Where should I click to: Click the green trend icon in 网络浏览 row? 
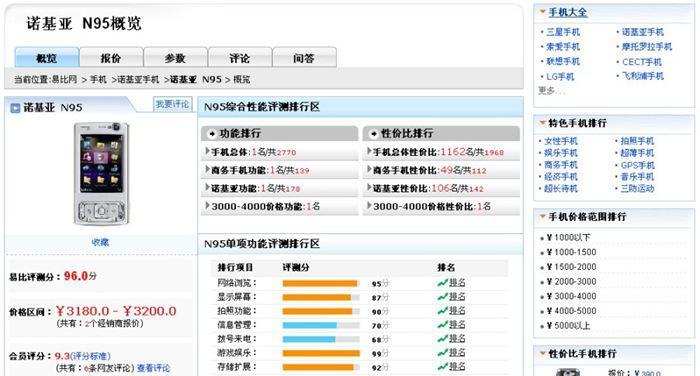[442, 283]
